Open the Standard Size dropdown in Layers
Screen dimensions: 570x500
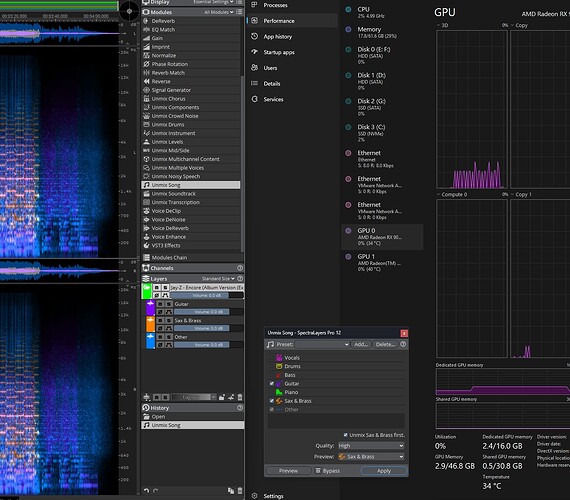218,279
